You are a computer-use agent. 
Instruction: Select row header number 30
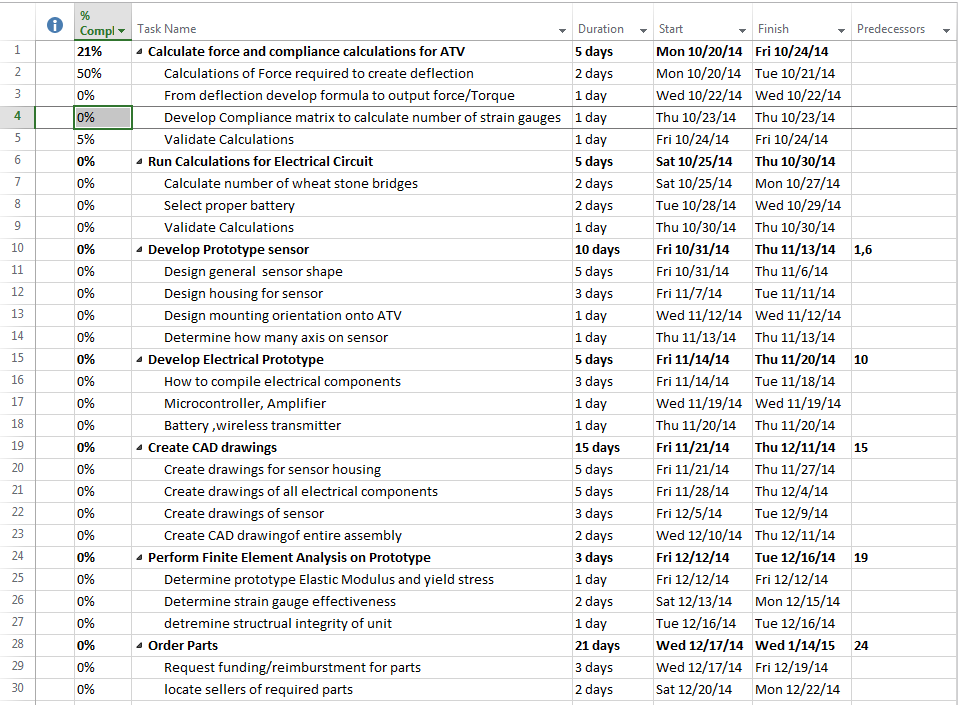(x=18, y=689)
